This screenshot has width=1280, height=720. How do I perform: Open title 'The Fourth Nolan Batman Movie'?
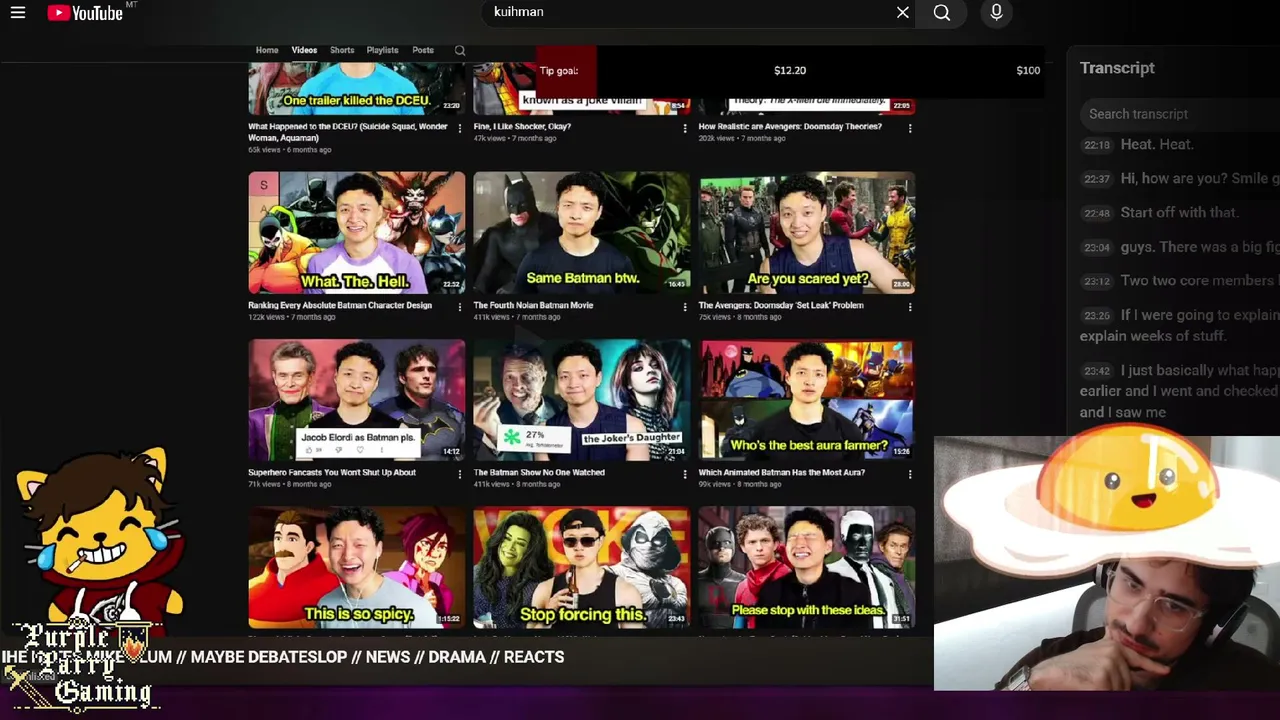[533, 305]
